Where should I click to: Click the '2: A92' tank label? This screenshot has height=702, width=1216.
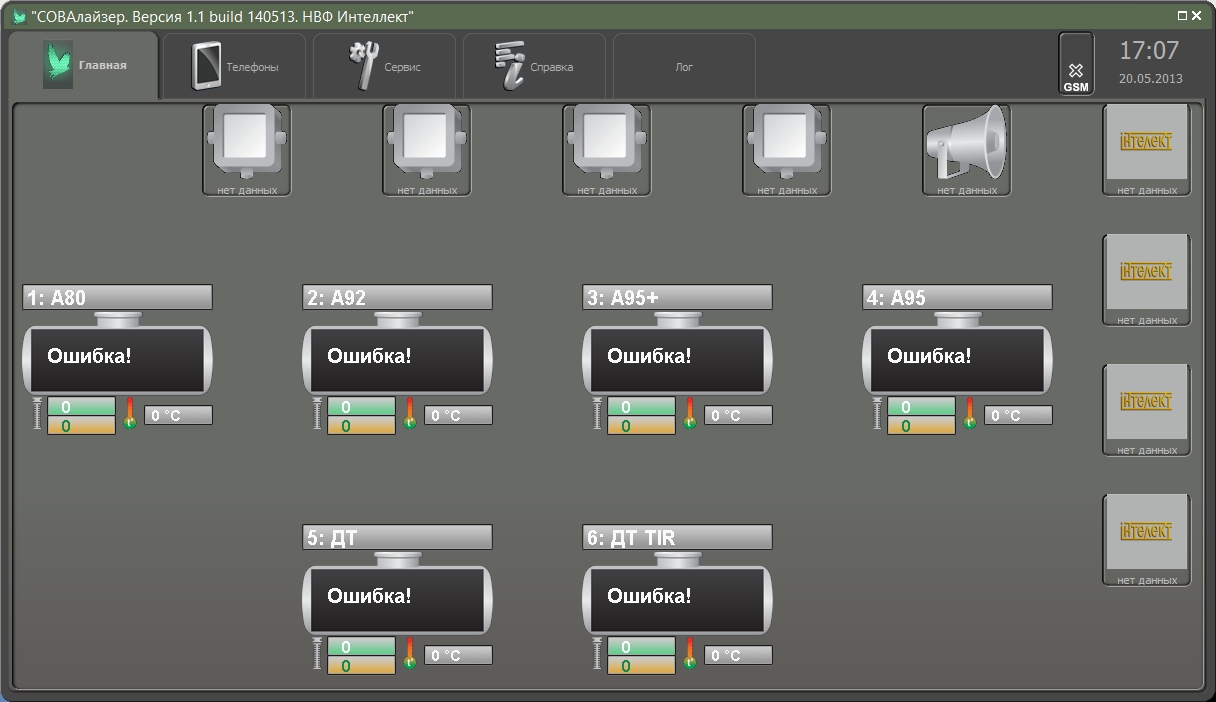coord(398,297)
